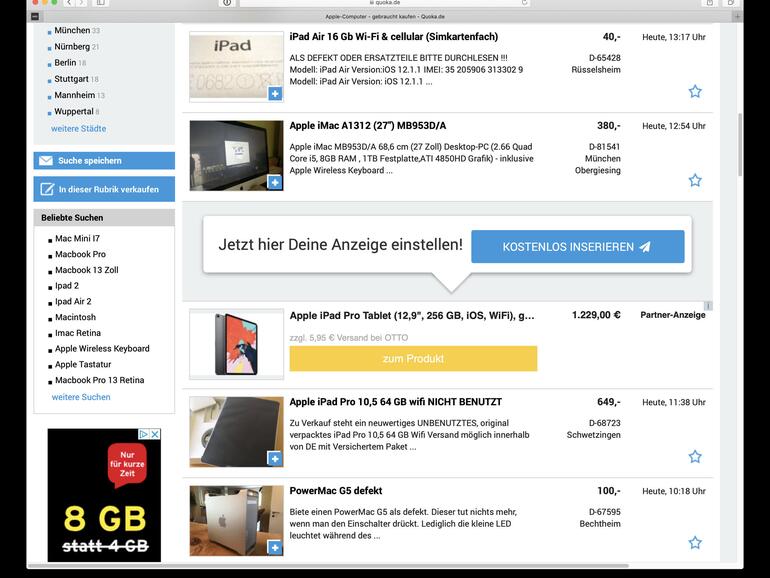Screen dimensions: 770x578
Task: Open weitere Suchen link
Action: [x=81, y=397]
